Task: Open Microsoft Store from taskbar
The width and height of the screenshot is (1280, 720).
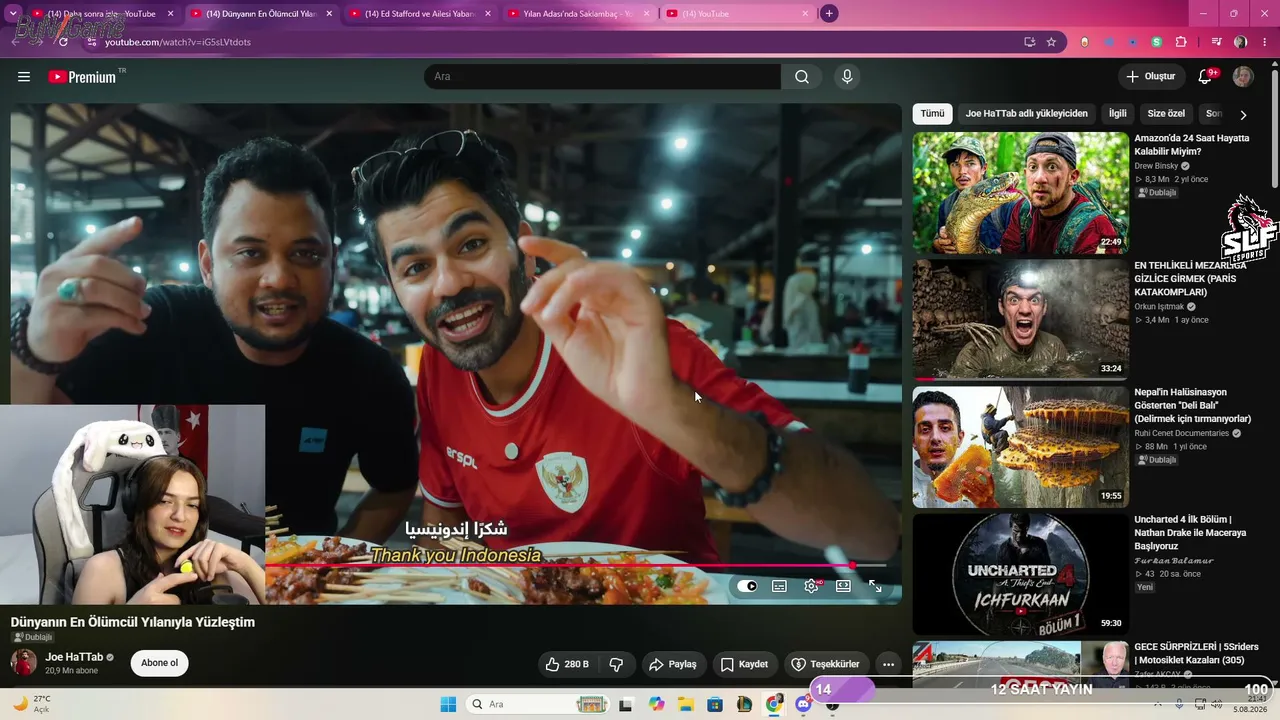Action: point(715,704)
